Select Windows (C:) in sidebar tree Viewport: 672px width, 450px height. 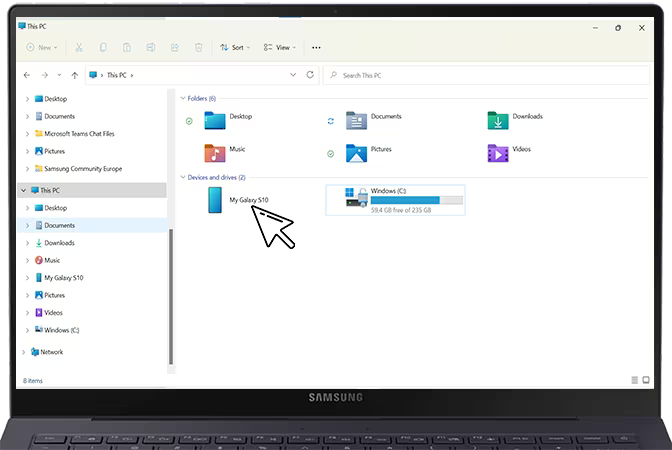pyautogui.click(x=62, y=330)
